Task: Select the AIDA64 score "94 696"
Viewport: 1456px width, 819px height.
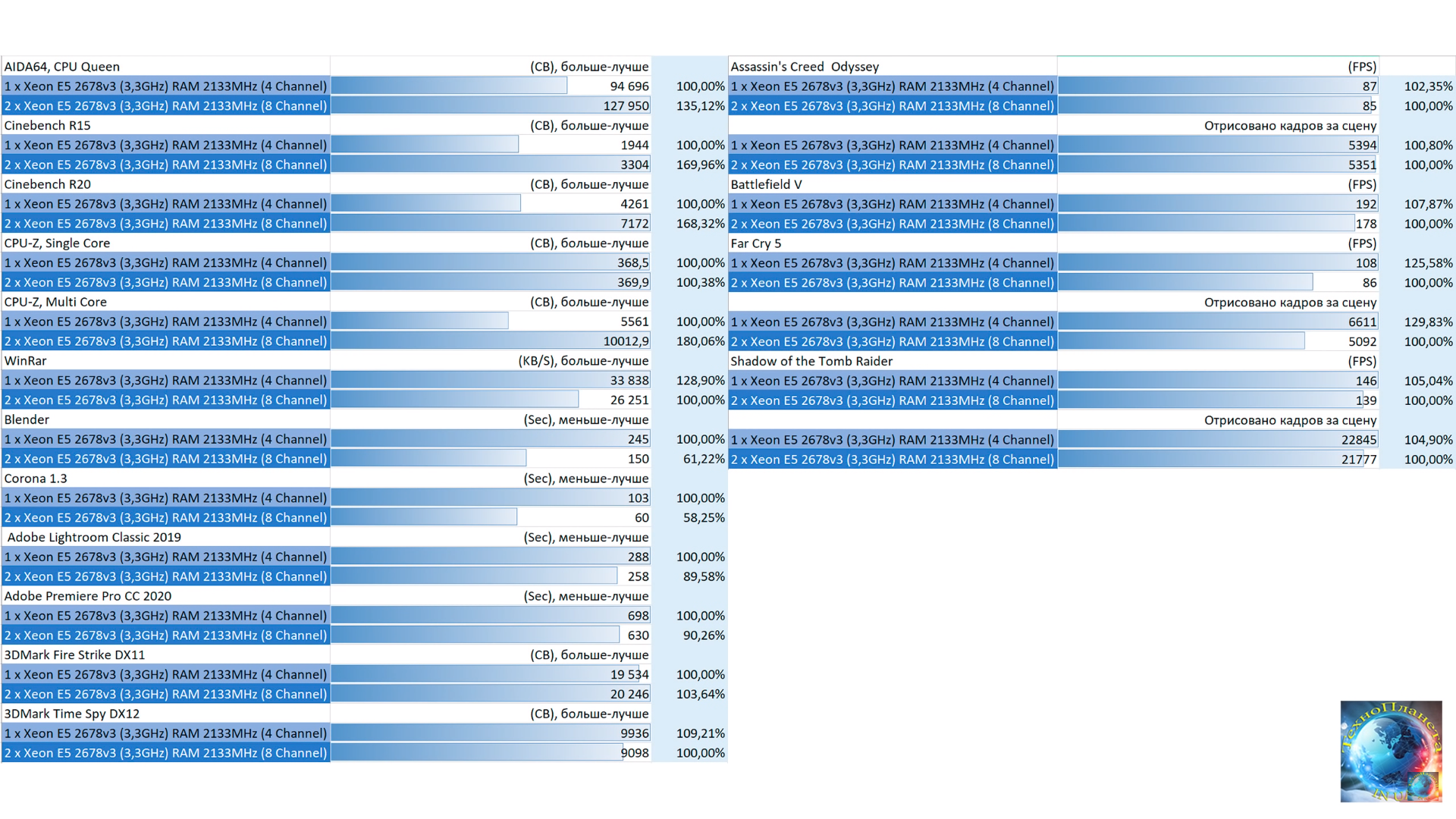Action: 629,86
